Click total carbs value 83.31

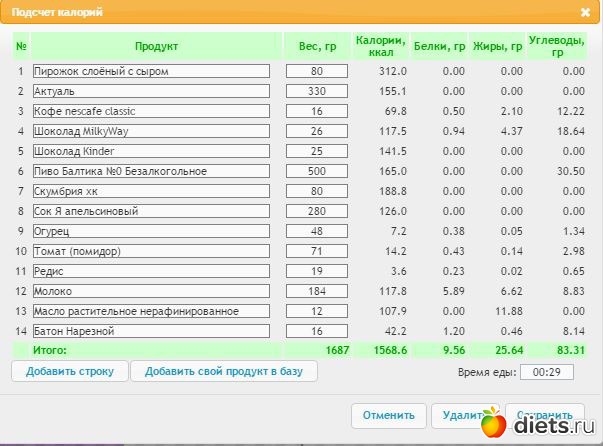[571, 350]
